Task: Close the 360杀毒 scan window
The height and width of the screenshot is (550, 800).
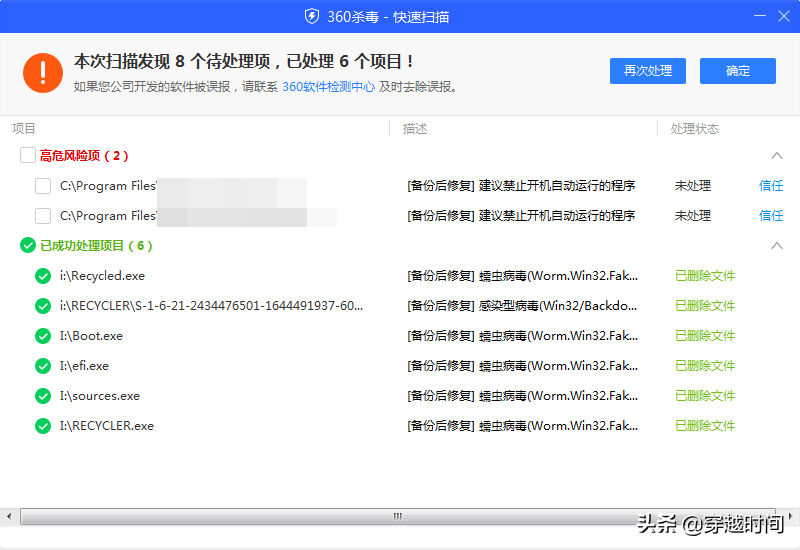Action: [784, 16]
